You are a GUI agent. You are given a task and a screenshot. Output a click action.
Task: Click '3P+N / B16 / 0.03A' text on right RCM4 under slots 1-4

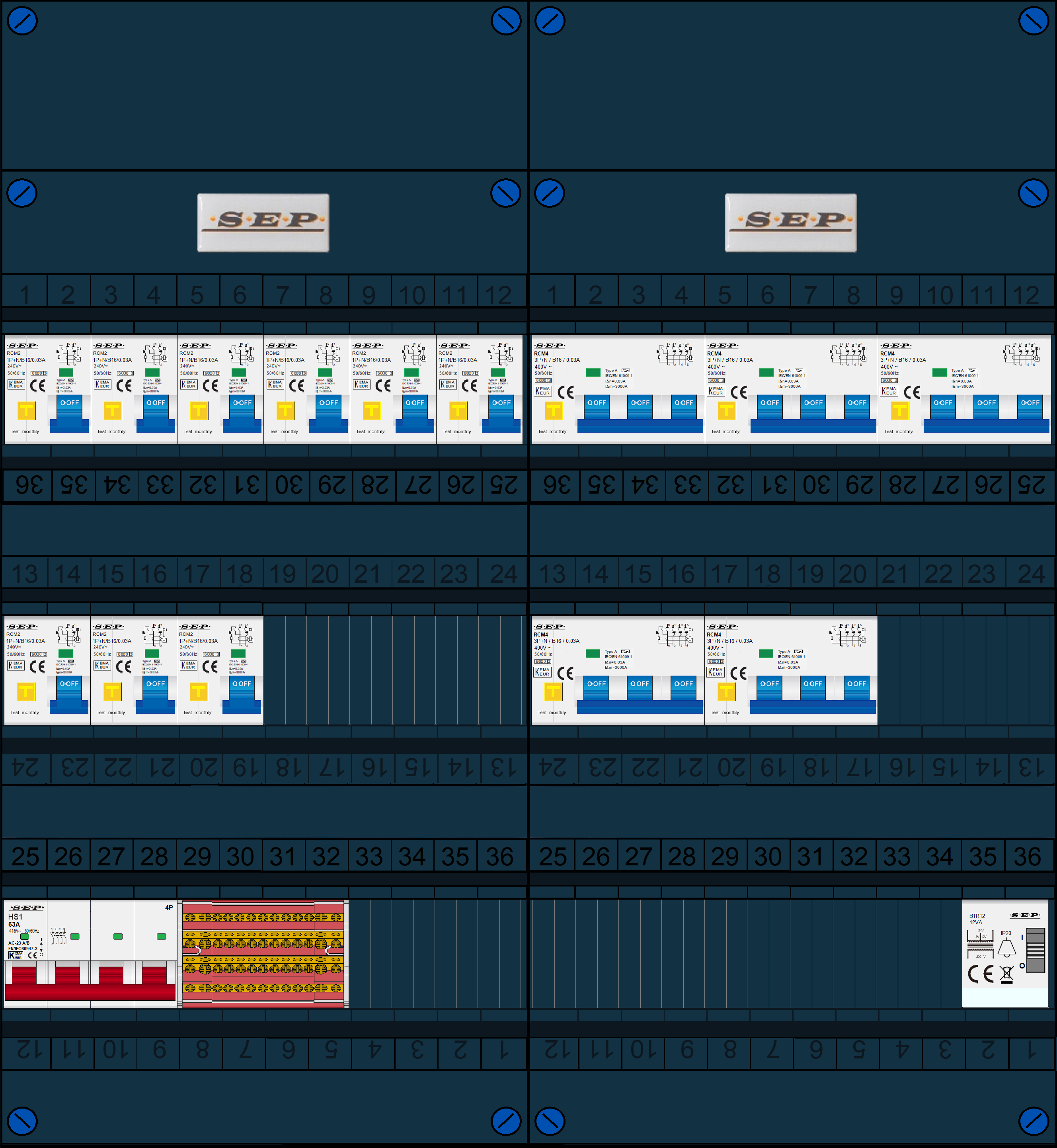558,360
